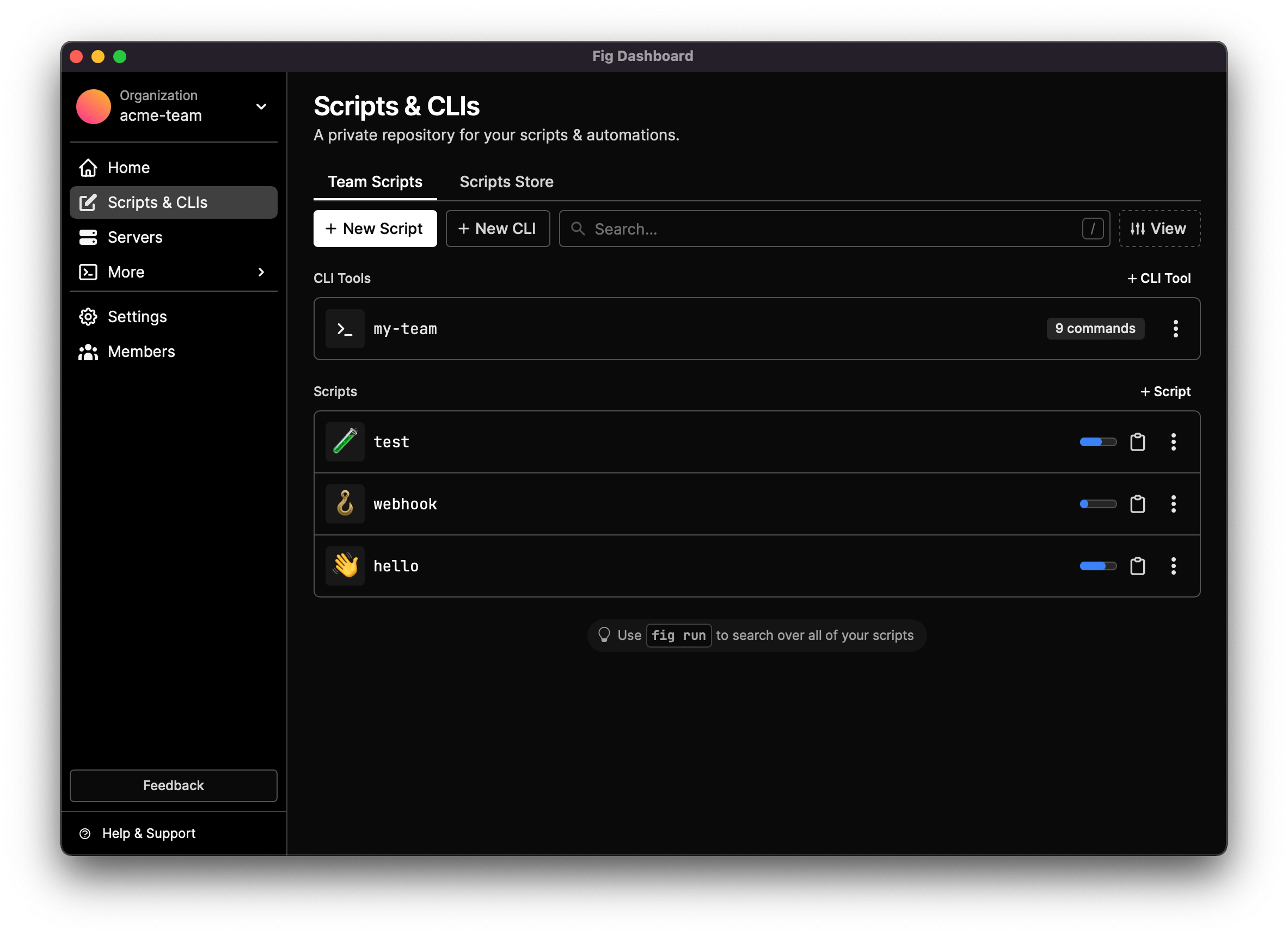Click the clipboard icon in hello row
Image resolution: width=1288 pixels, height=936 pixels.
pos(1137,566)
